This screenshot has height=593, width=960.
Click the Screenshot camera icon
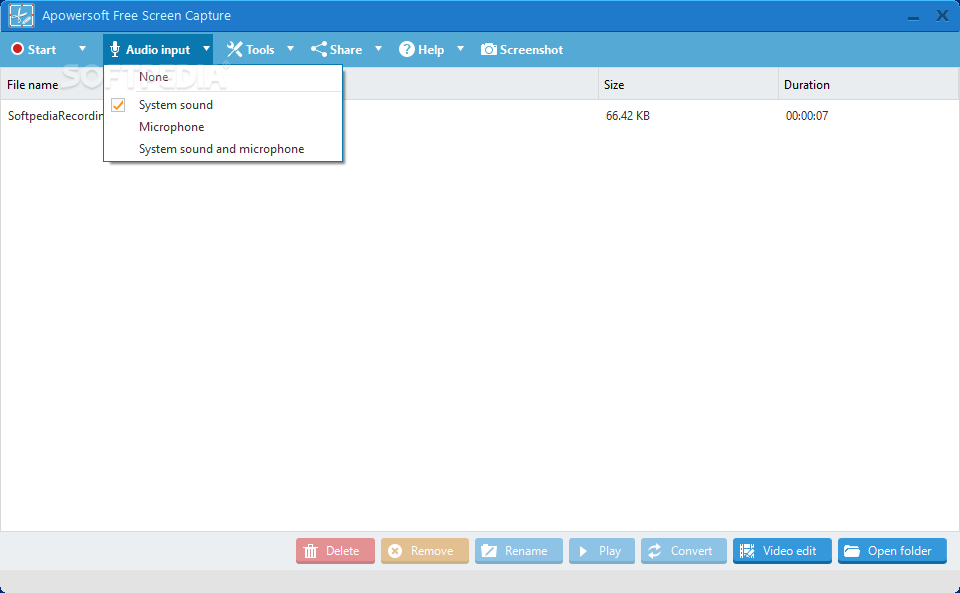tap(489, 49)
